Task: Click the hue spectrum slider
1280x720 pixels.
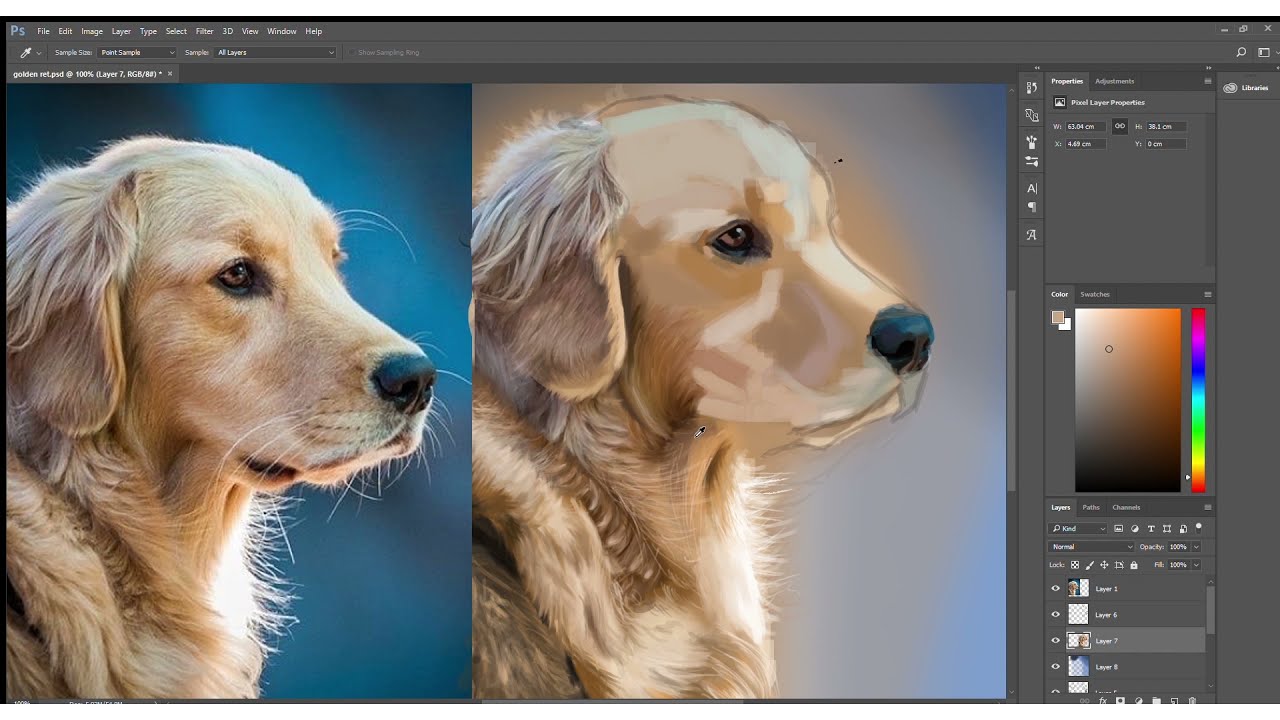Action: (1198, 400)
